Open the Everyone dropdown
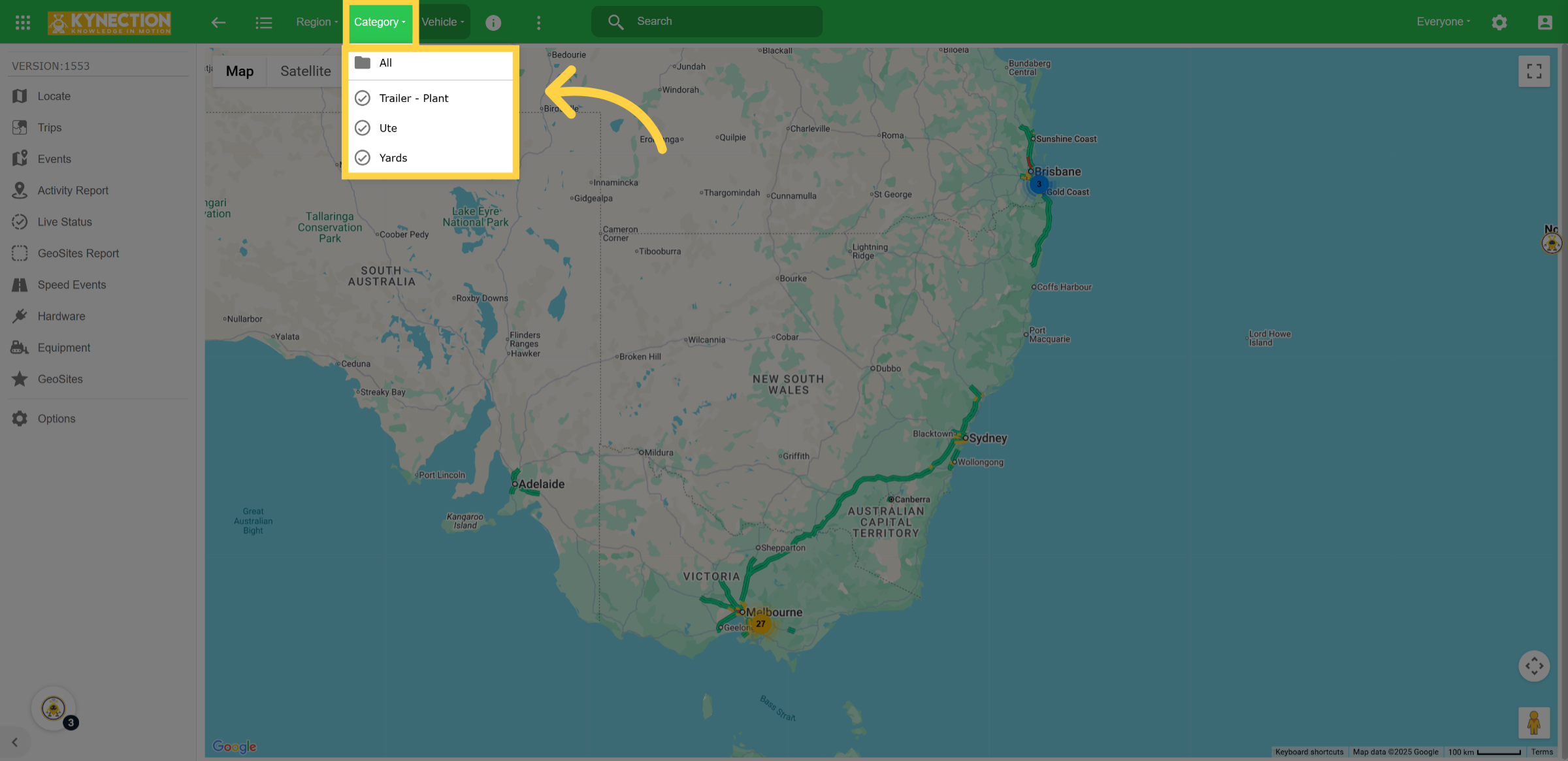 pyautogui.click(x=1443, y=22)
